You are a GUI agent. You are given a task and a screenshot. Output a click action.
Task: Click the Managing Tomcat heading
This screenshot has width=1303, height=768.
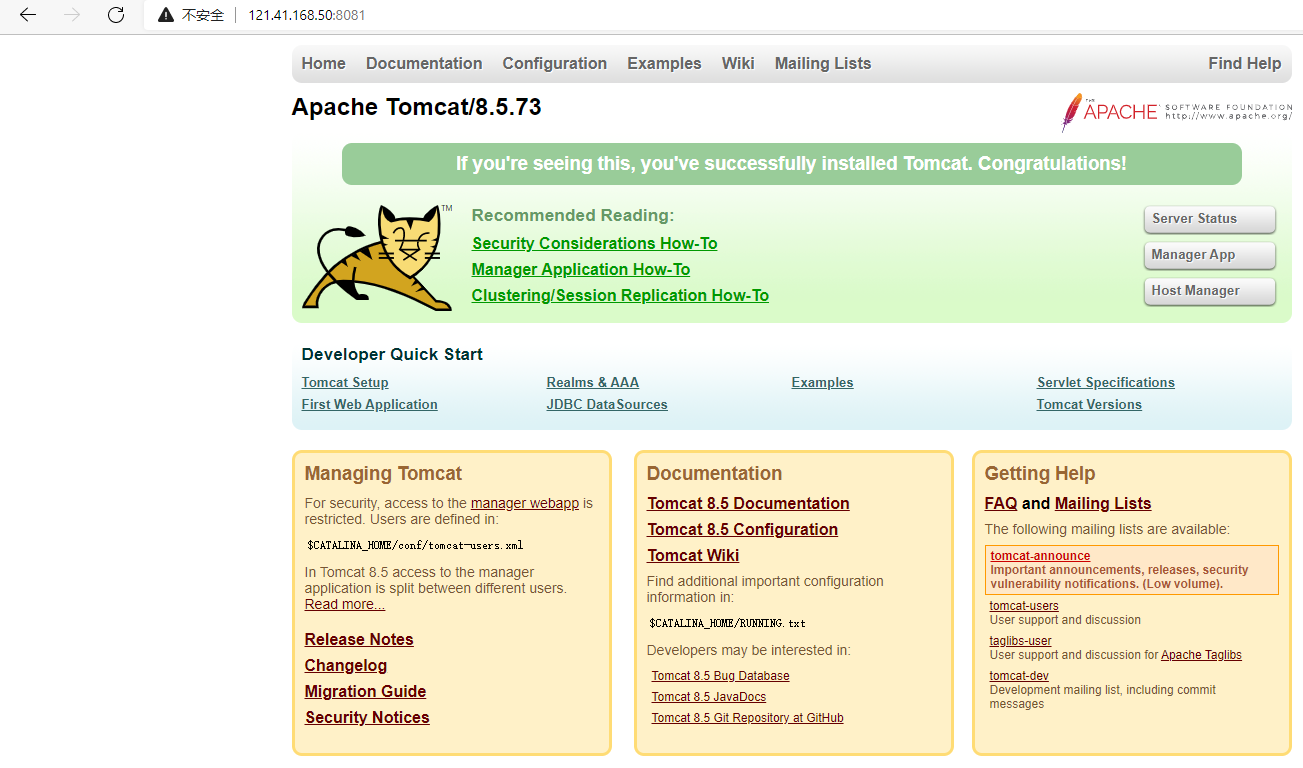coord(383,474)
